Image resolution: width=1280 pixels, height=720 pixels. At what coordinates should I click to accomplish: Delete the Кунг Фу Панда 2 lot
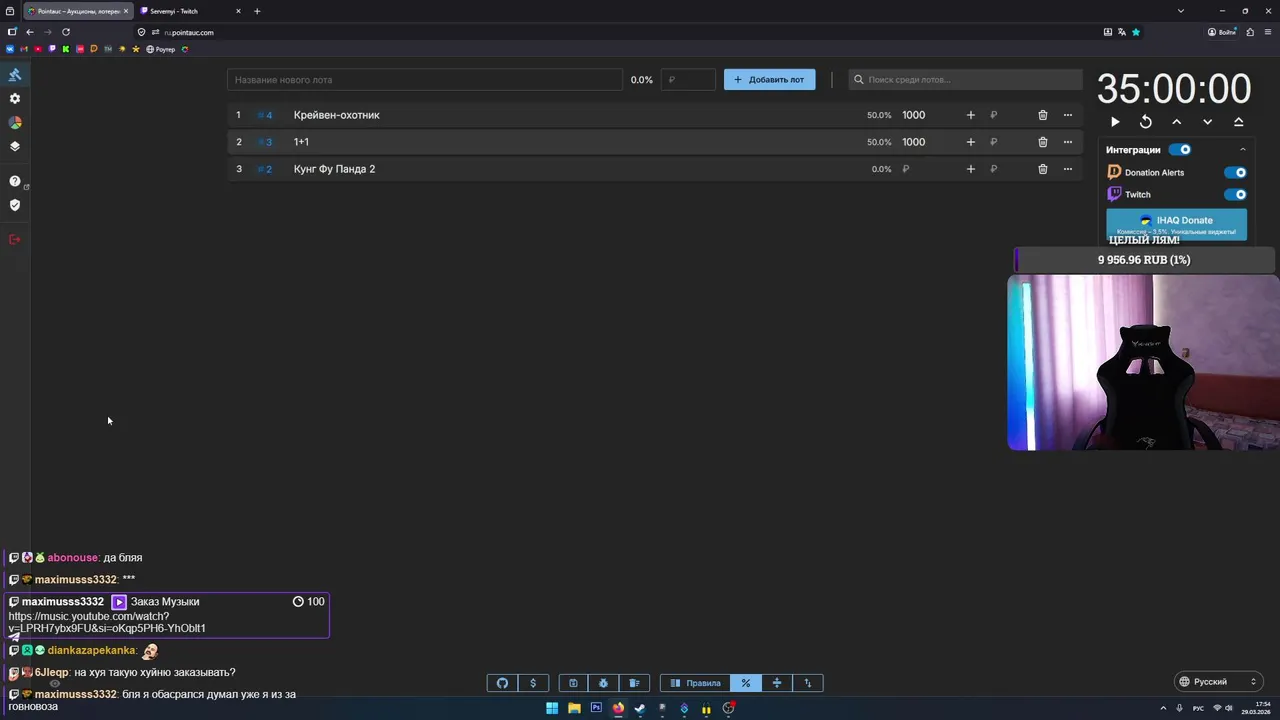1042,169
